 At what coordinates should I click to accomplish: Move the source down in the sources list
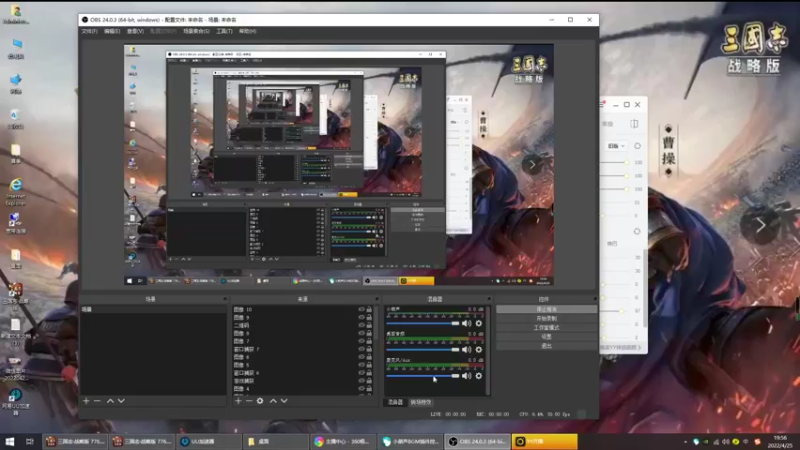[284, 401]
